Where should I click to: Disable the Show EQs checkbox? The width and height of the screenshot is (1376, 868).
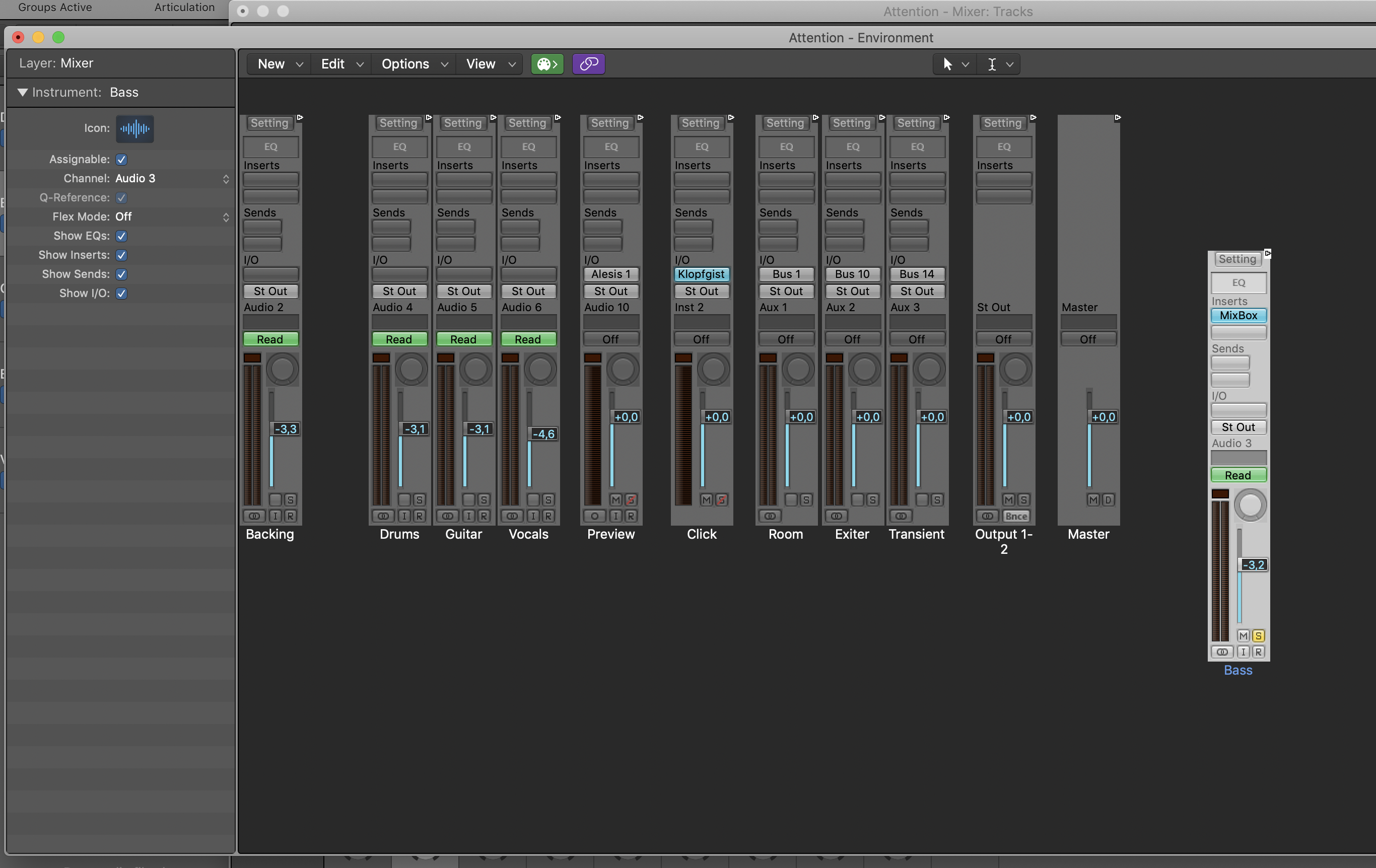click(x=121, y=236)
